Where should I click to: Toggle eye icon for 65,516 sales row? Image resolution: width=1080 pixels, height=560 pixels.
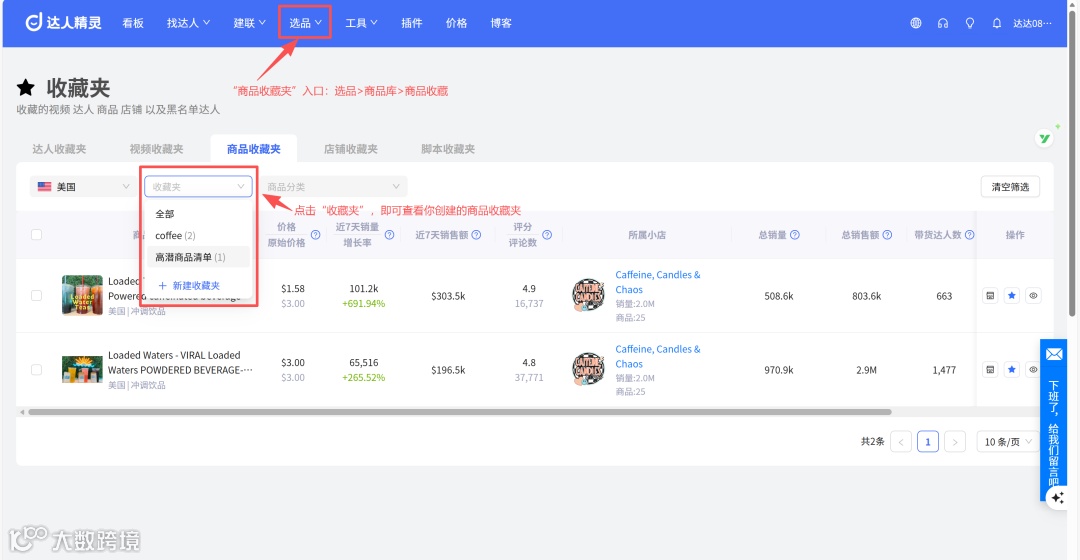tap(1032, 370)
